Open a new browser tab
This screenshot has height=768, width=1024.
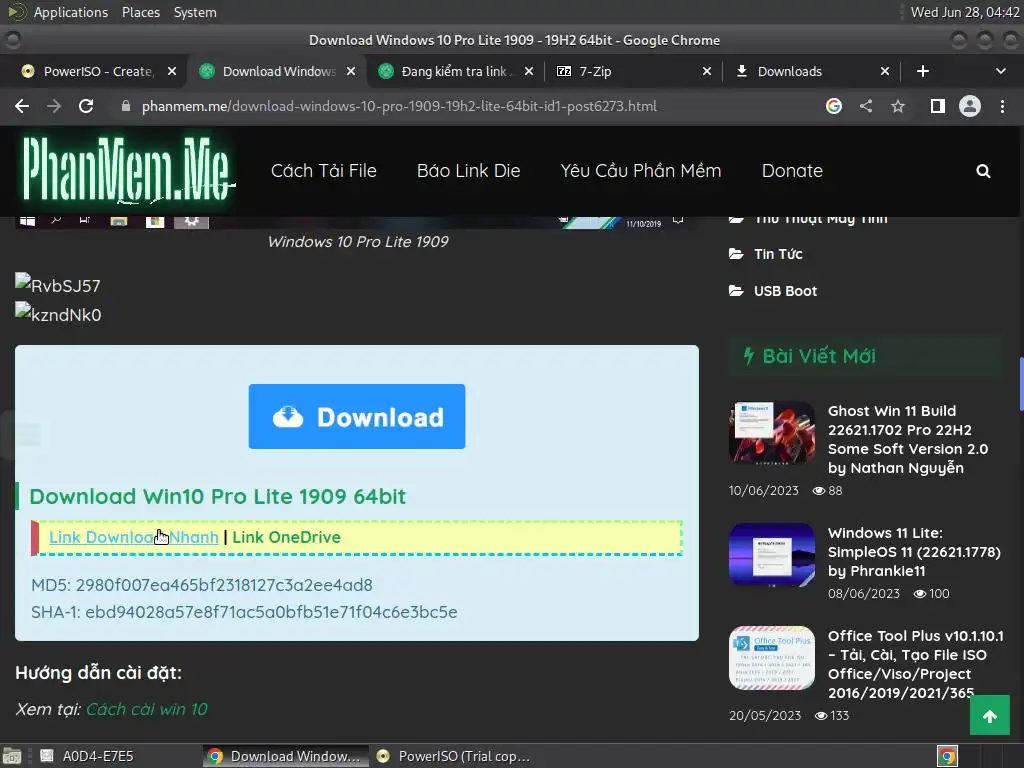(x=923, y=71)
